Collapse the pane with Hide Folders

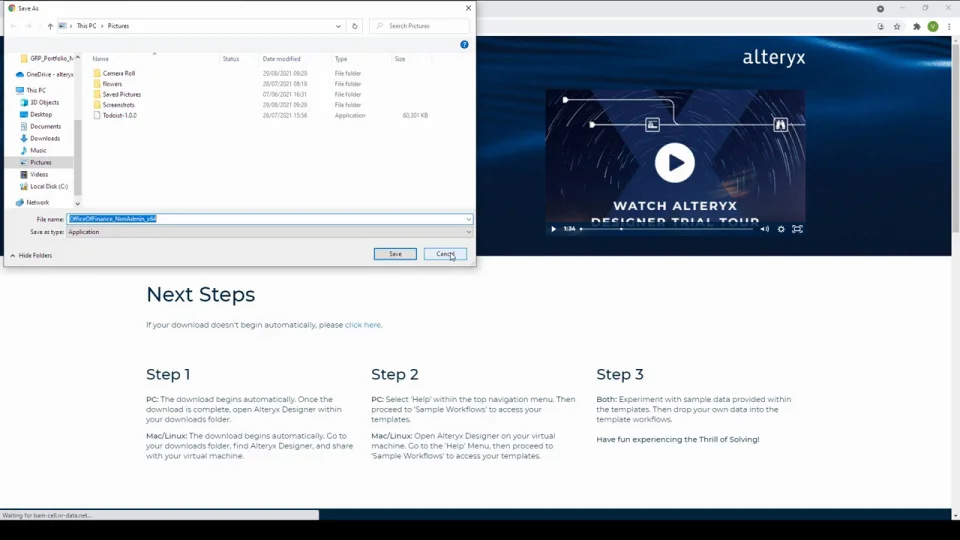[31, 255]
